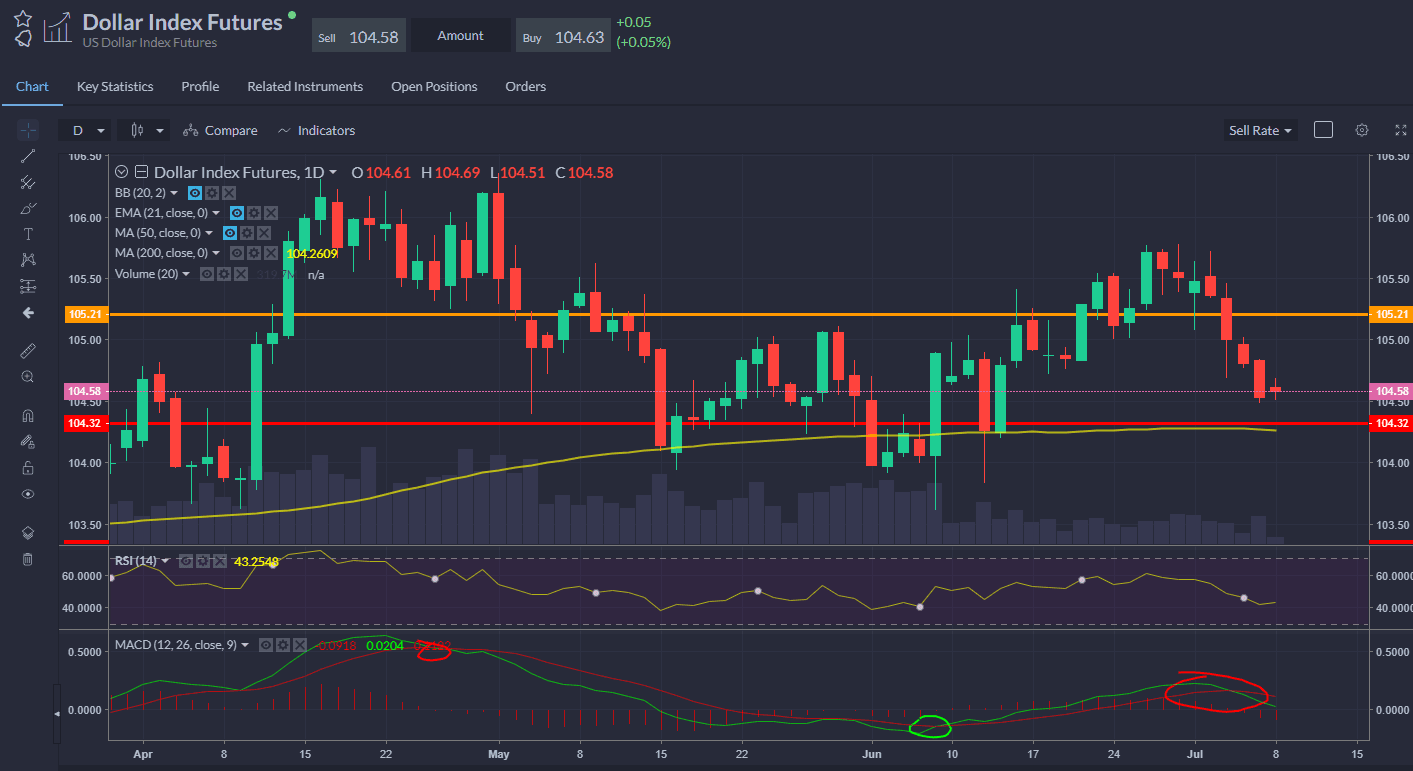Viewport: 1413px width, 771px height.
Task: Open the D timeframe dropdown
Action: tap(84, 130)
